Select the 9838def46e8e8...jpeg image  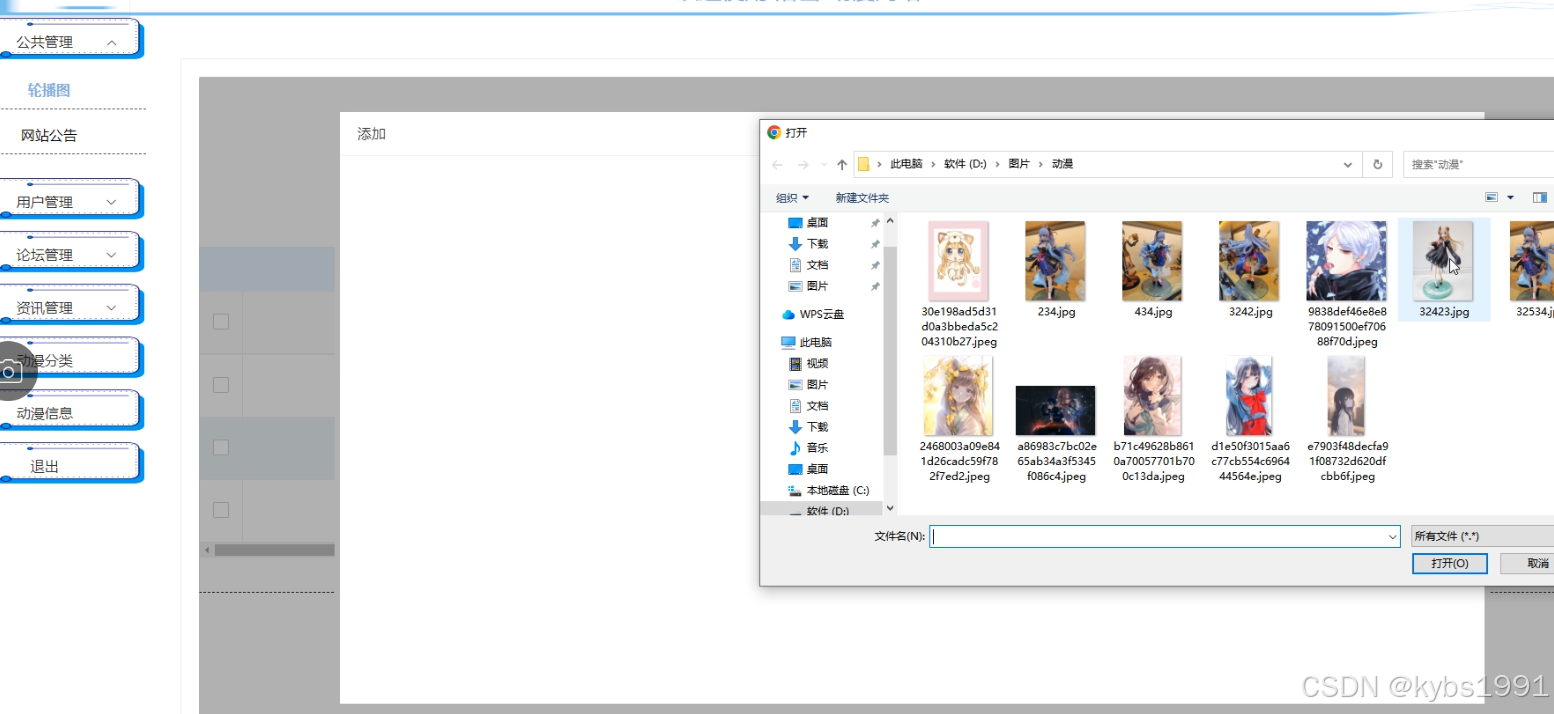1346,261
